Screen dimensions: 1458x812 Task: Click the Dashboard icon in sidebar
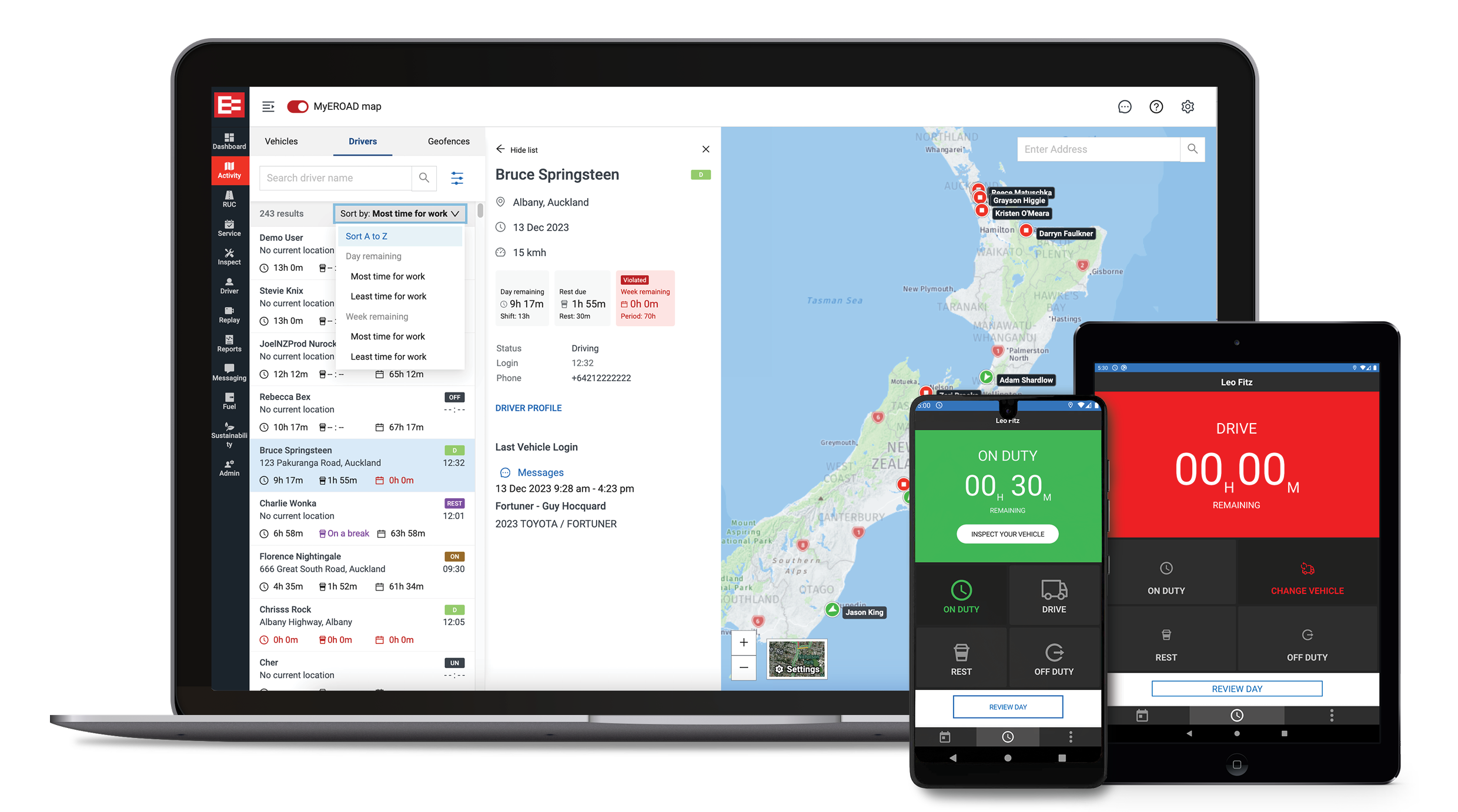(x=228, y=140)
